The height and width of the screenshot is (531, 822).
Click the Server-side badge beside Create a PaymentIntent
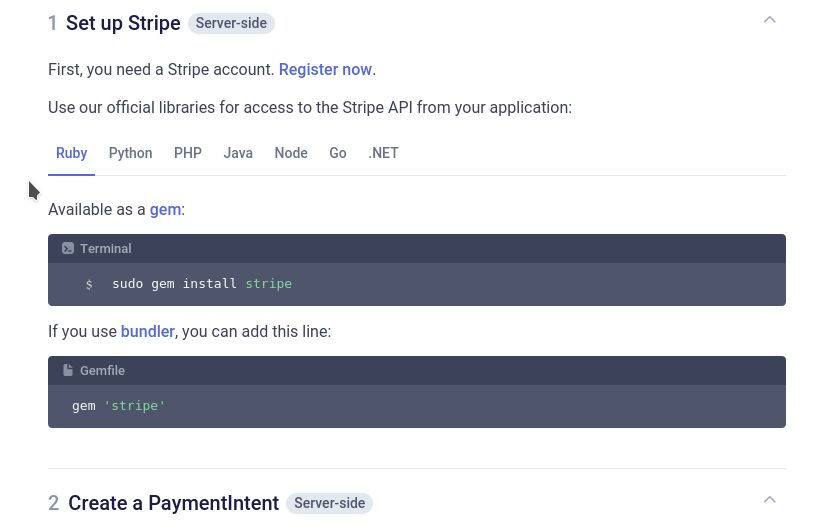[x=329, y=503]
